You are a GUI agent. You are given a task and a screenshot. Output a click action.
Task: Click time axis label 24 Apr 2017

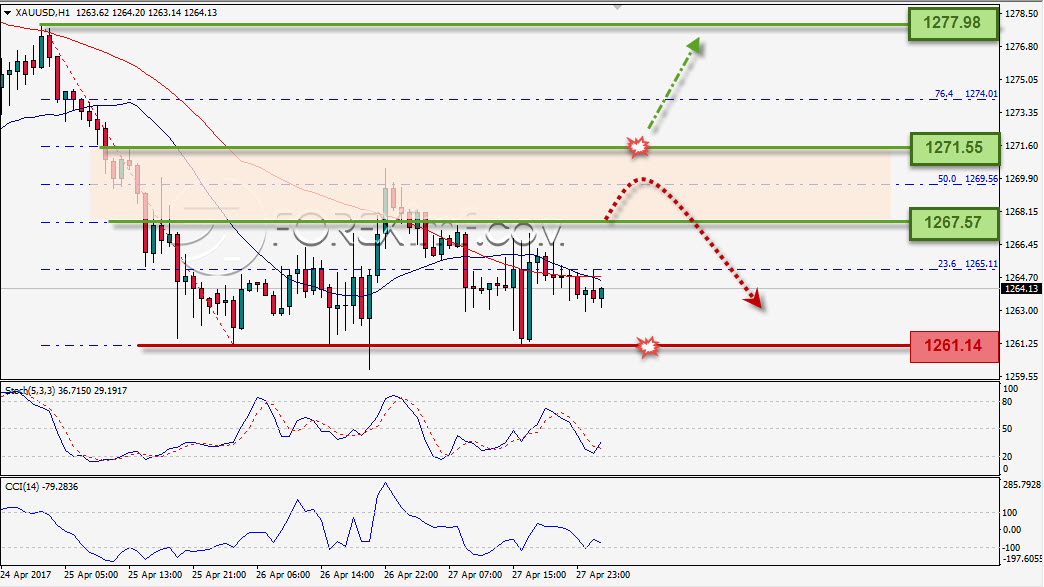(x=26, y=574)
